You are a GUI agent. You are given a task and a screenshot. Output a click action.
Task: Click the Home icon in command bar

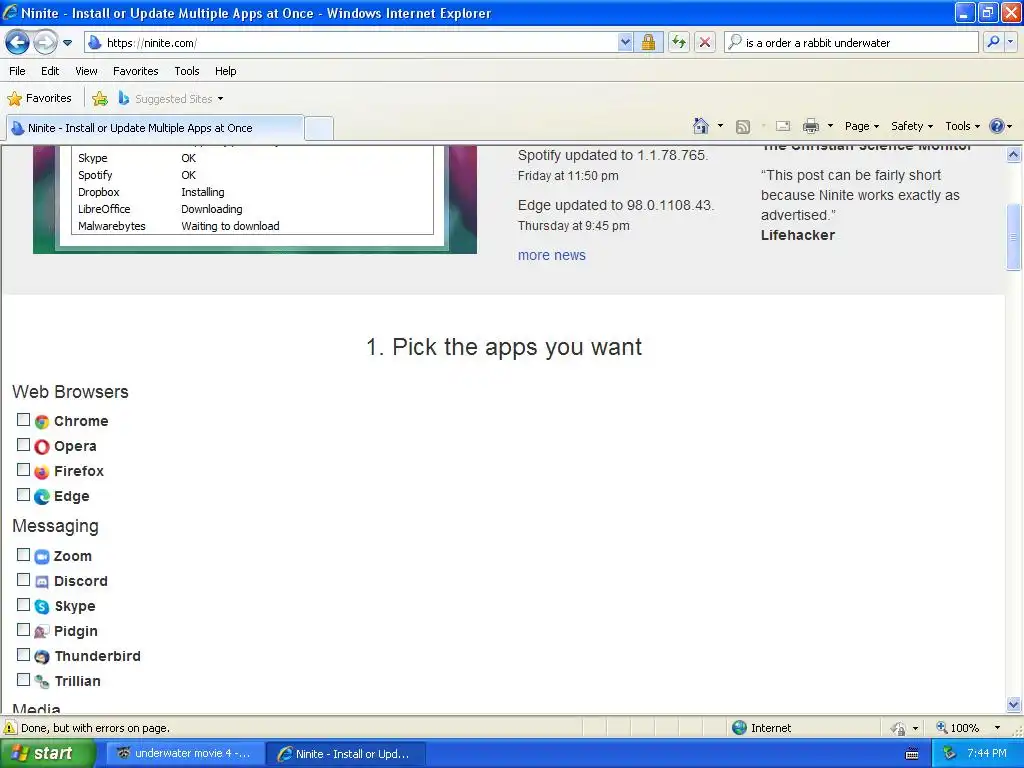point(701,126)
